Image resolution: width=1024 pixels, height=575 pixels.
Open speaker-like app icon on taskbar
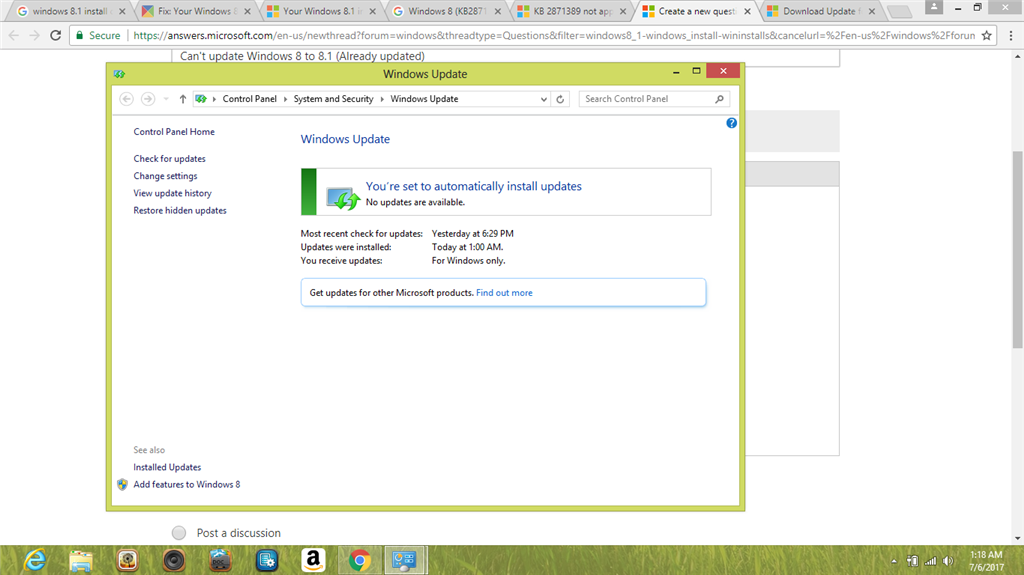pos(174,561)
